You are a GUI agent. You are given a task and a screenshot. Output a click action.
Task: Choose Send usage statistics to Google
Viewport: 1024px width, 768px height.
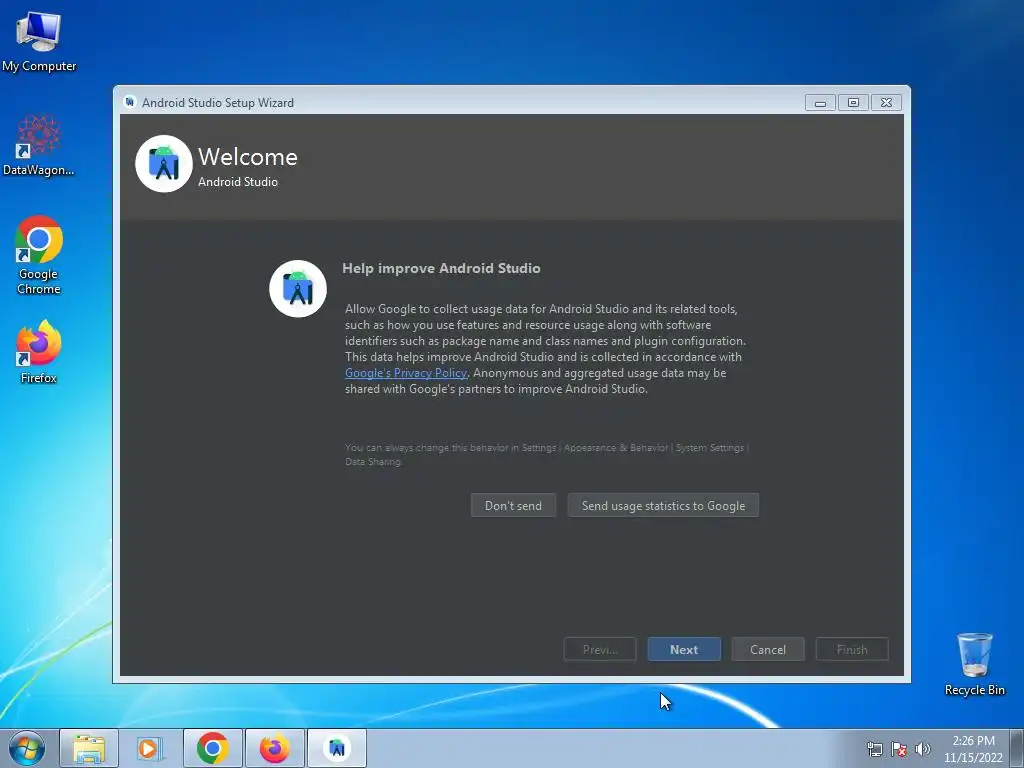click(663, 505)
